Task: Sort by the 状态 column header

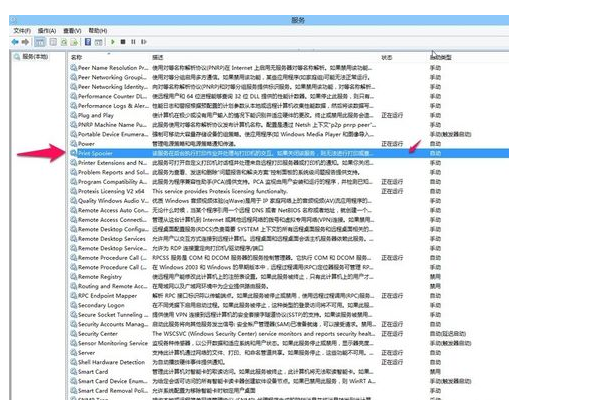Action: tap(388, 57)
